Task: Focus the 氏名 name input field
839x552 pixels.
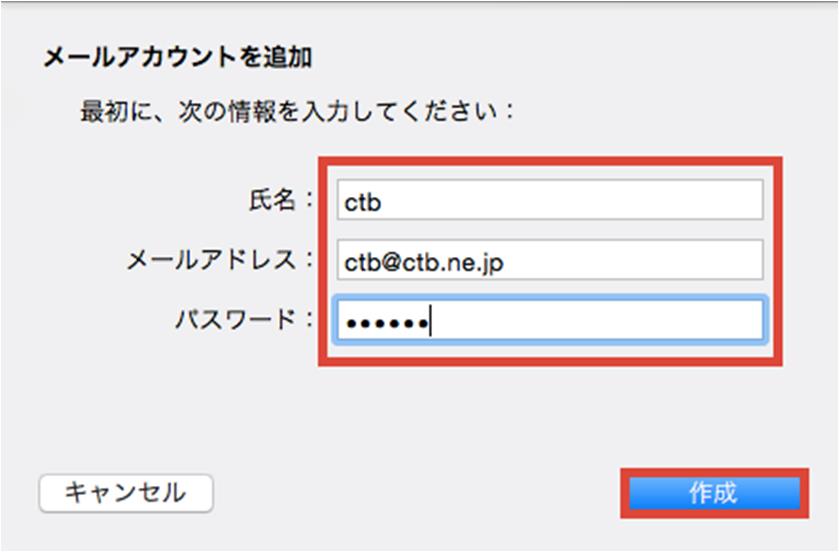Action: 550,200
